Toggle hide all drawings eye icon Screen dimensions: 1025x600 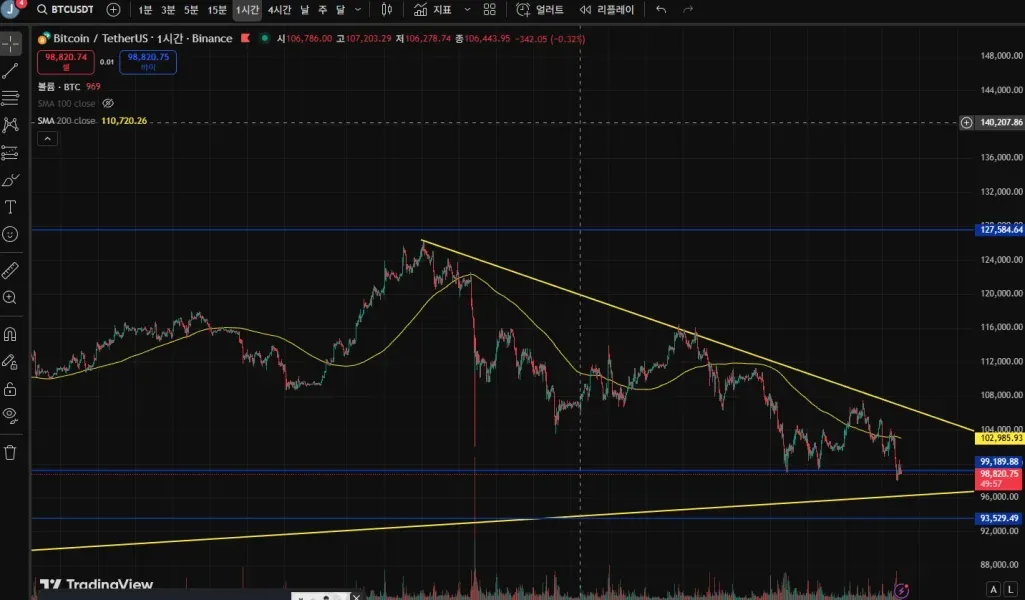[x=10, y=415]
